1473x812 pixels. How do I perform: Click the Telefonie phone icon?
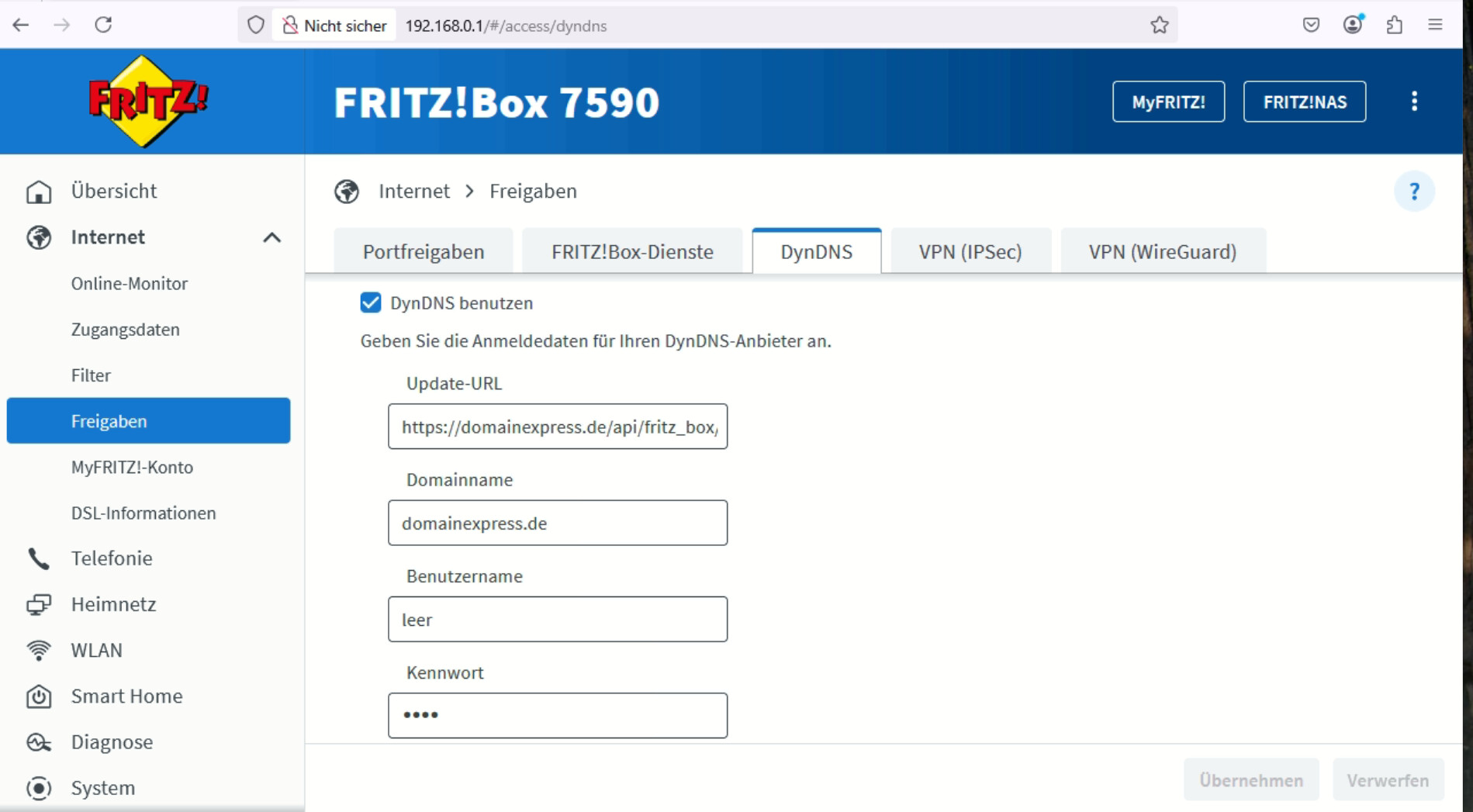click(x=39, y=558)
